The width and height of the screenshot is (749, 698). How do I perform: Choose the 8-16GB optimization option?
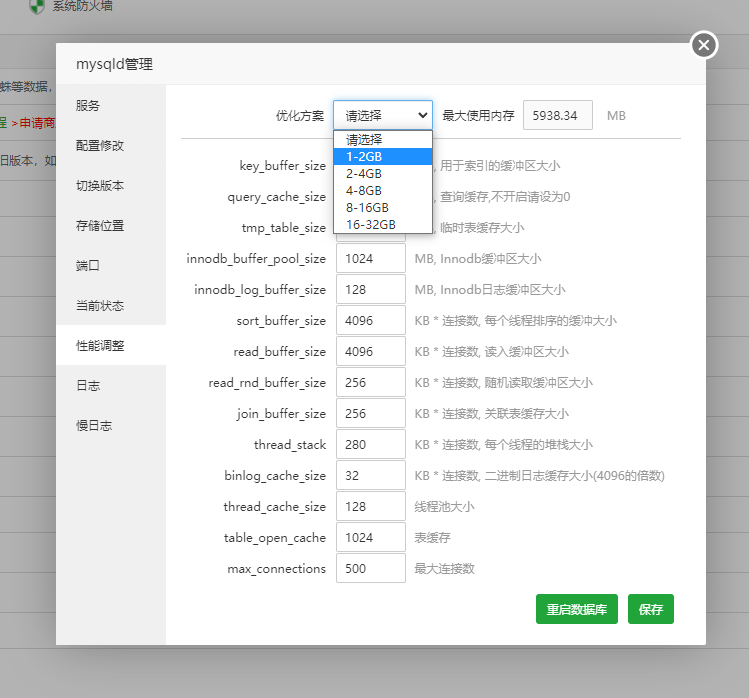tap(383, 208)
